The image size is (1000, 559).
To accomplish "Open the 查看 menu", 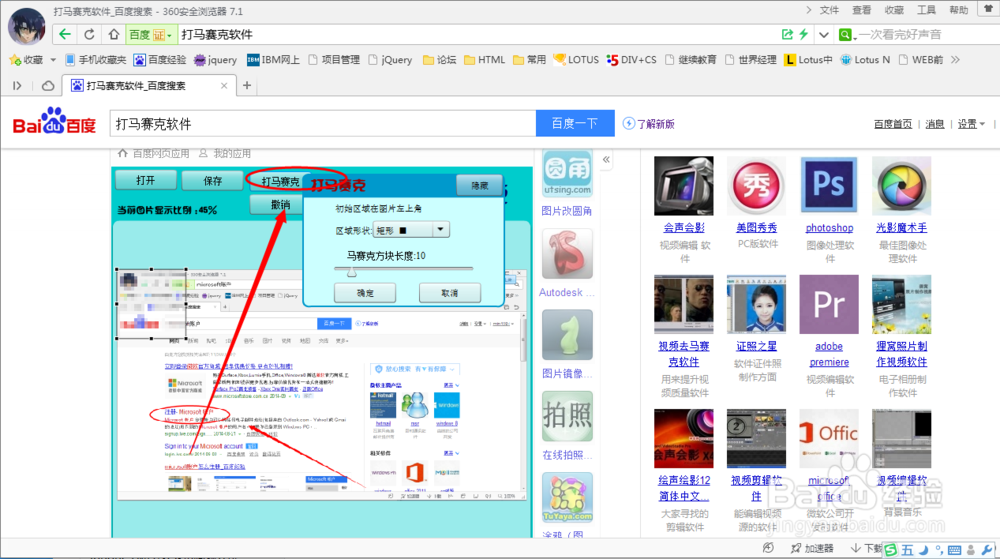I will pos(862,10).
